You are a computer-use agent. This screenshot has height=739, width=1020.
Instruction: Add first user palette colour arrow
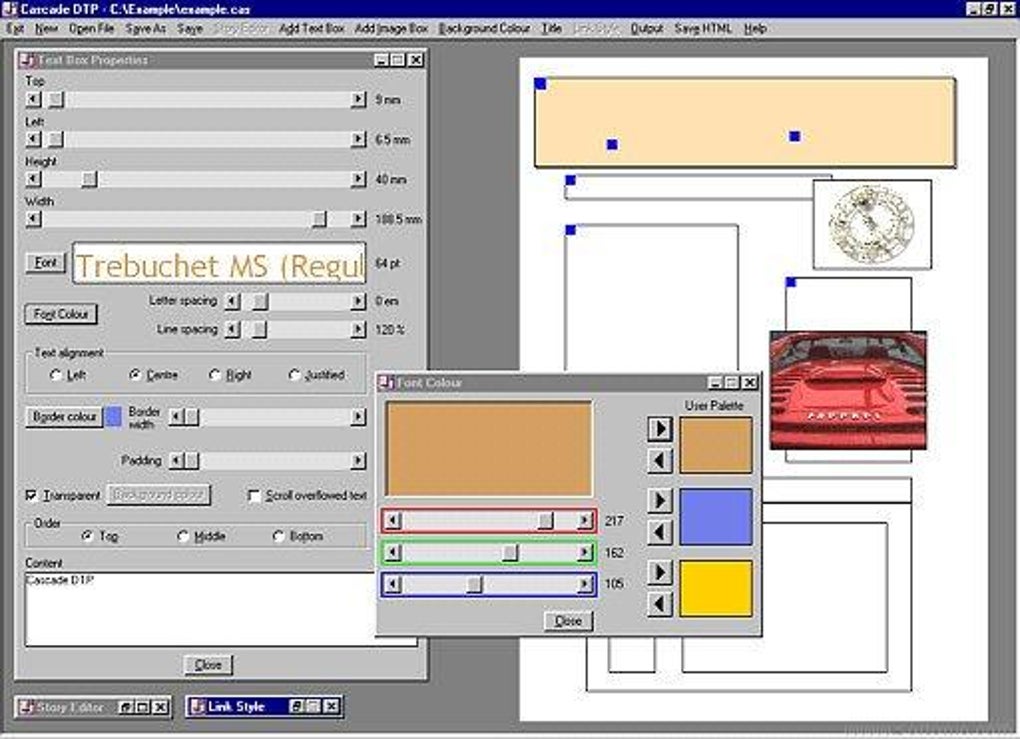point(660,428)
